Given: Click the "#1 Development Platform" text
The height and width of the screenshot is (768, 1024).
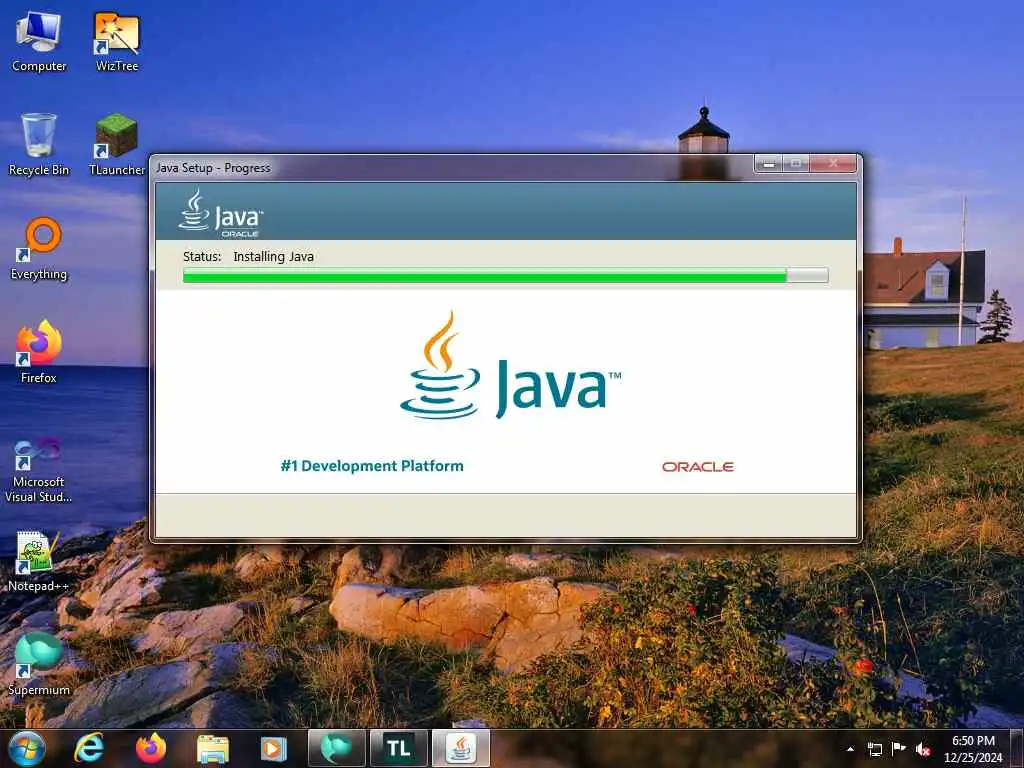Looking at the screenshot, I should 372,466.
